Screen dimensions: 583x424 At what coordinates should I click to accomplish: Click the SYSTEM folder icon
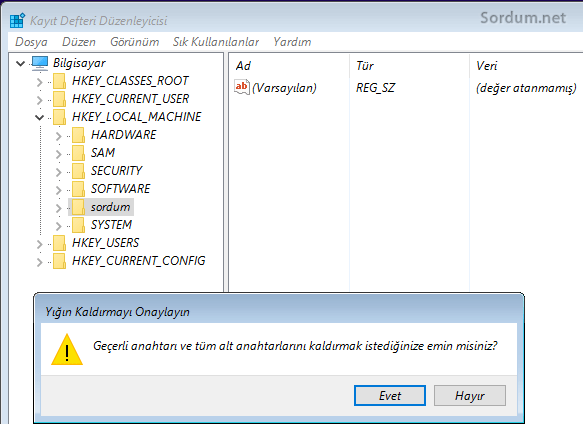(x=78, y=225)
